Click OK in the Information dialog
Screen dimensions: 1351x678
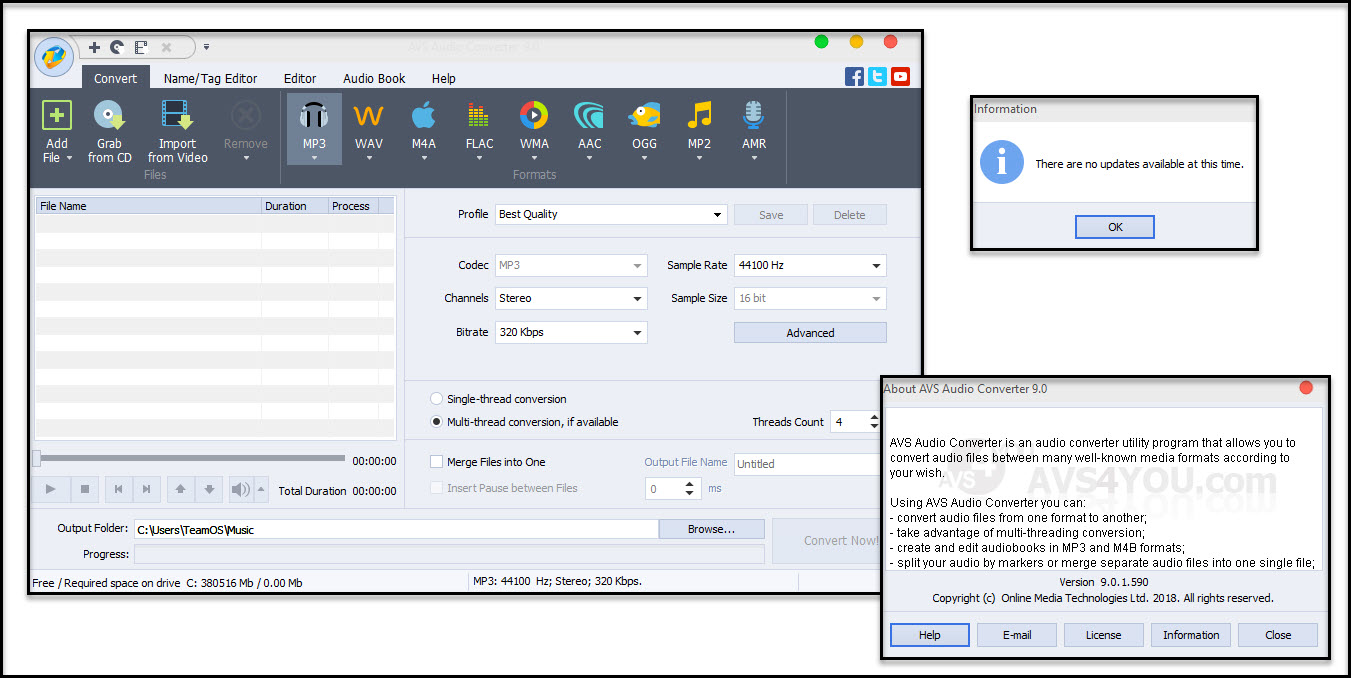click(x=1115, y=227)
